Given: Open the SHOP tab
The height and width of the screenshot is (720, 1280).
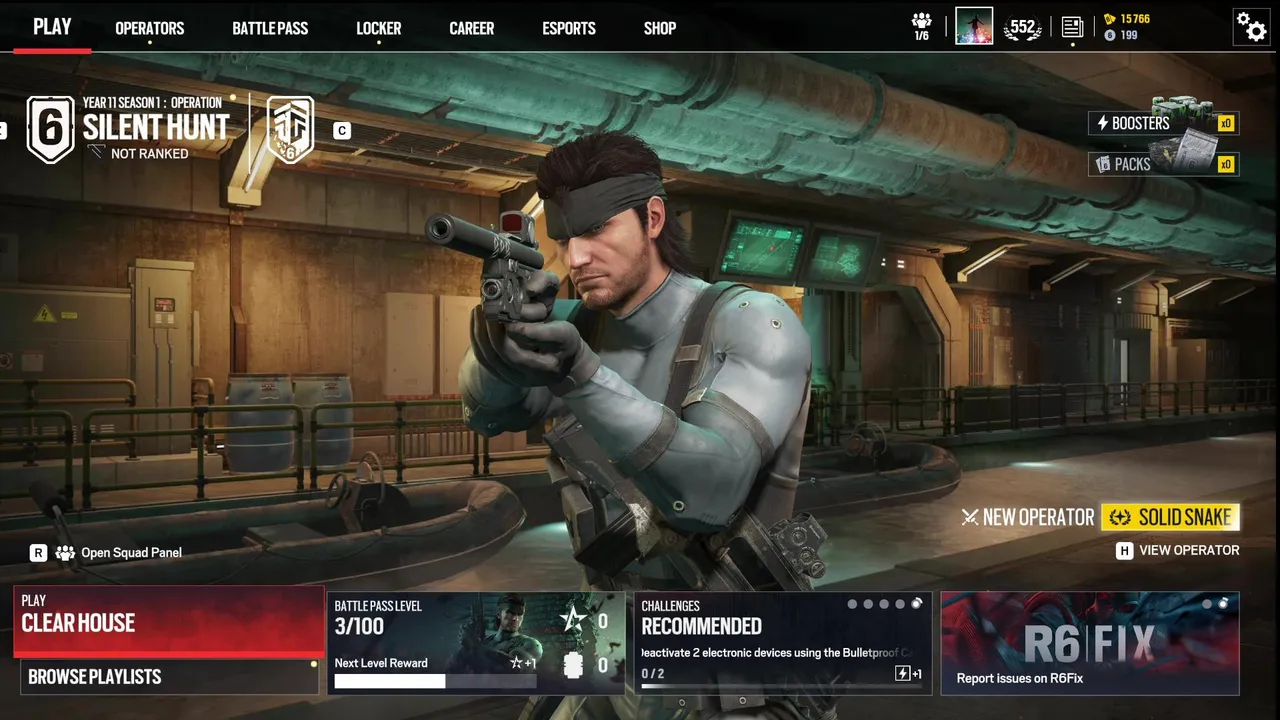Looking at the screenshot, I should tap(660, 28).
